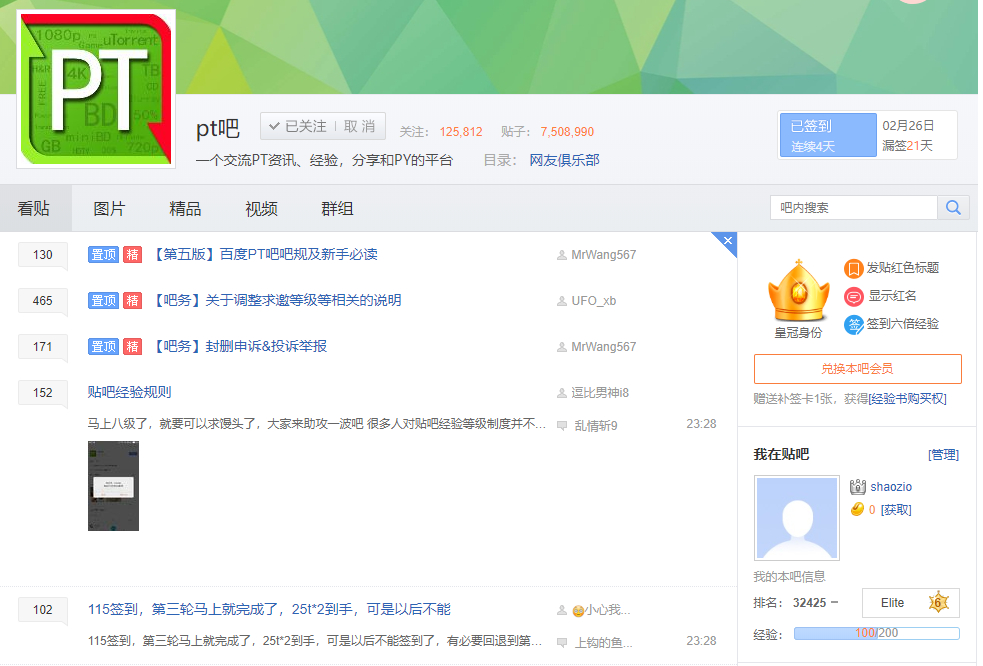Screen dimensions: 983x666
Task: Click the checkmark in 已关注 button
Action: 274,126
